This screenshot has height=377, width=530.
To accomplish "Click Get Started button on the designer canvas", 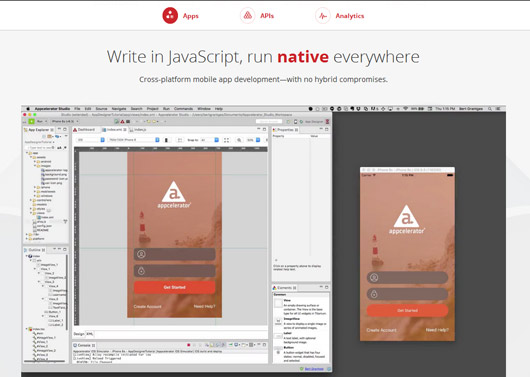I will pyautogui.click(x=174, y=287).
